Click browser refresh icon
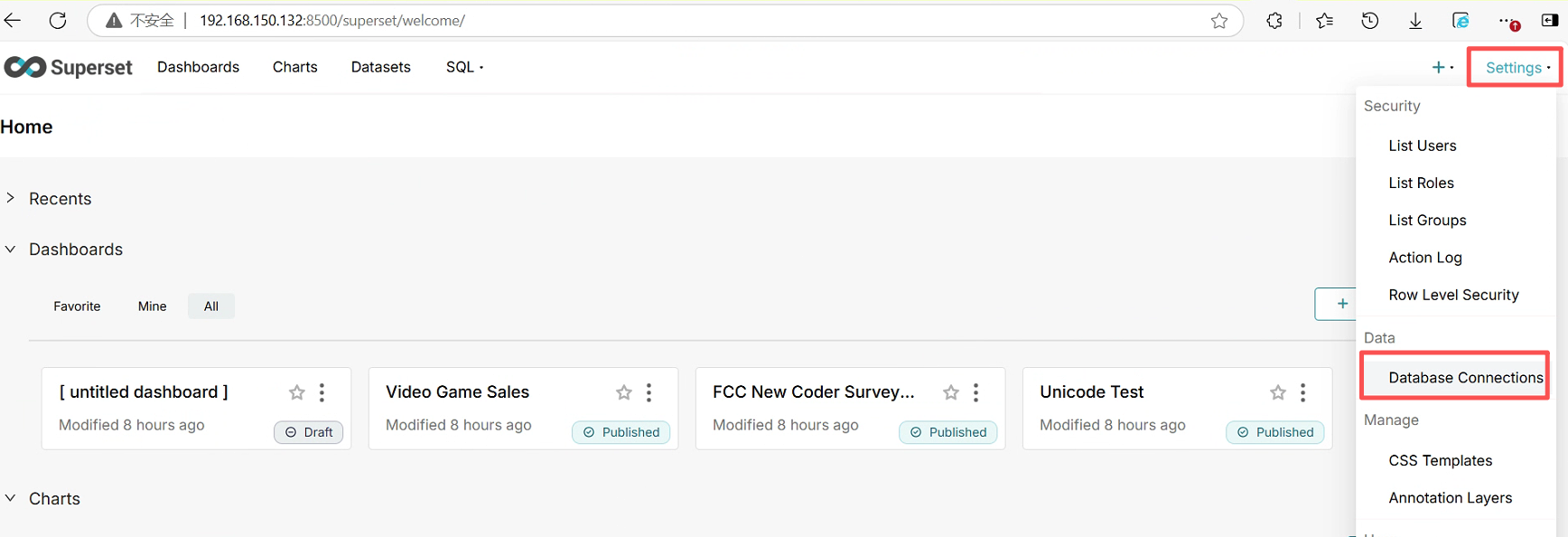1568x537 pixels. (x=58, y=20)
